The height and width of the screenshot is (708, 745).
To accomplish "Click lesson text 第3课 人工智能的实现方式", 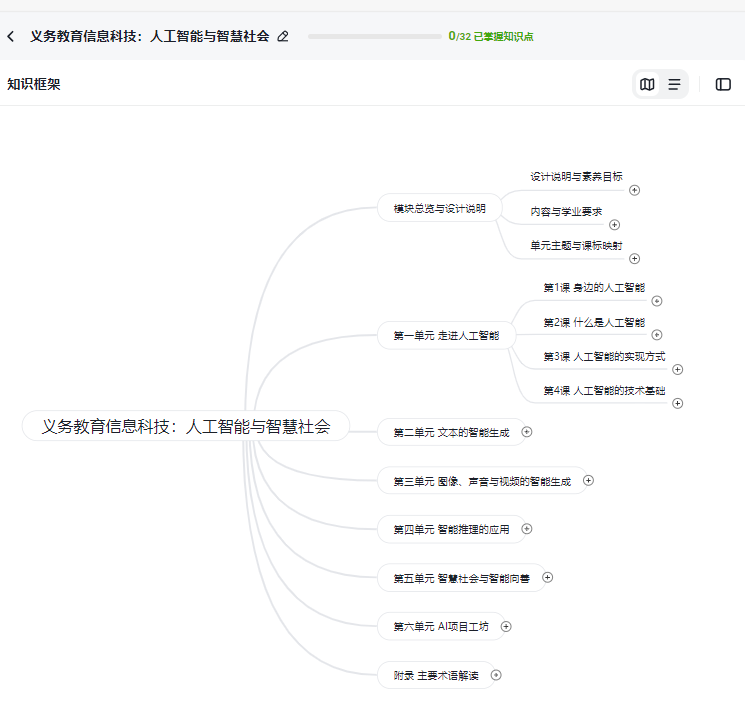I will click(x=604, y=356).
